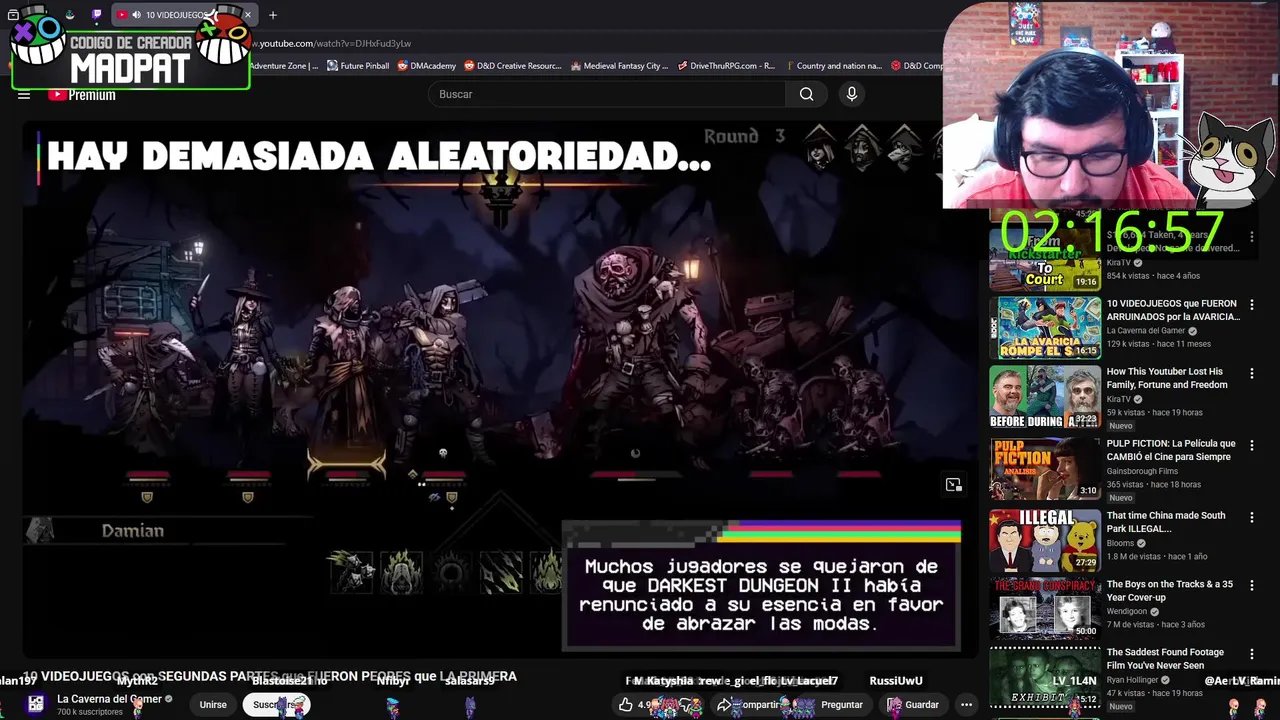Open options for That time China video
This screenshot has height=720, width=1280.
point(1251,517)
